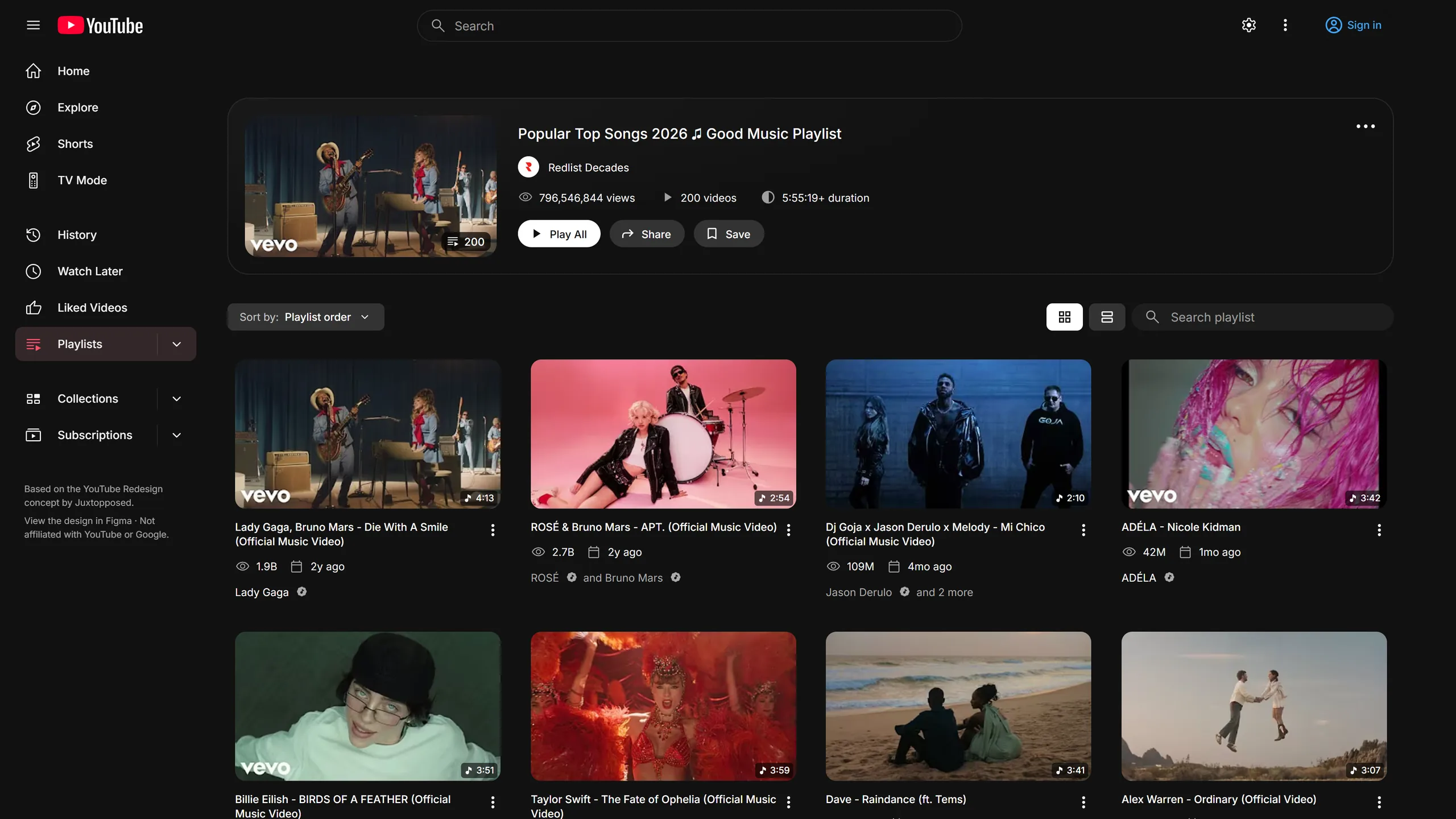The width and height of the screenshot is (1456, 819).
Task: Click the search magnifier icon in top bar
Action: pyautogui.click(x=437, y=26)
